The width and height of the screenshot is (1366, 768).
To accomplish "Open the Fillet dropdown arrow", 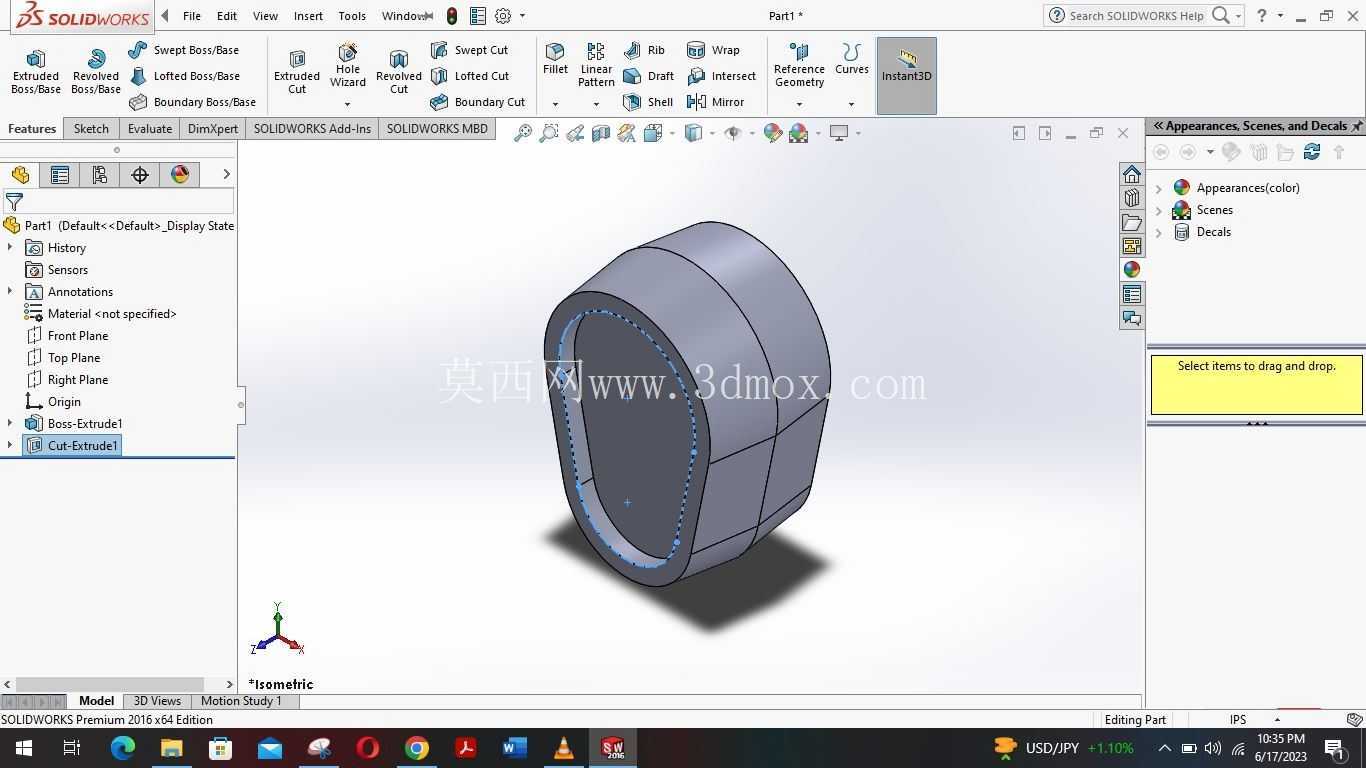I will tap(555, 104).
